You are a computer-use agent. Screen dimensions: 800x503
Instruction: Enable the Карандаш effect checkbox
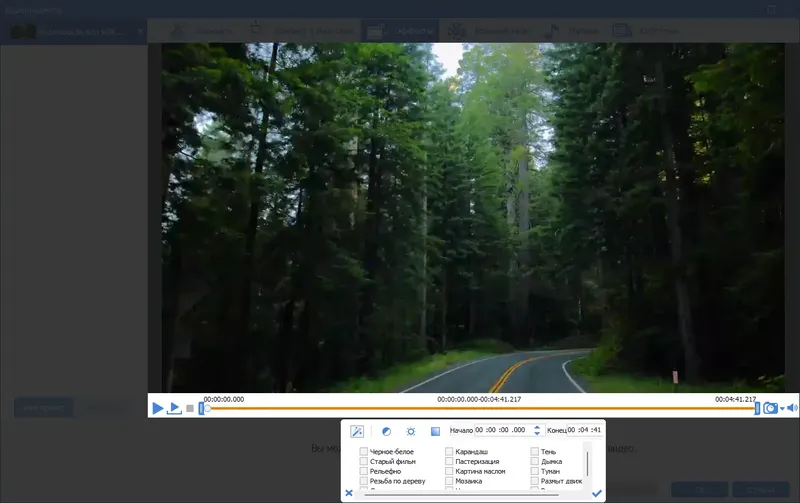(449, 451)
